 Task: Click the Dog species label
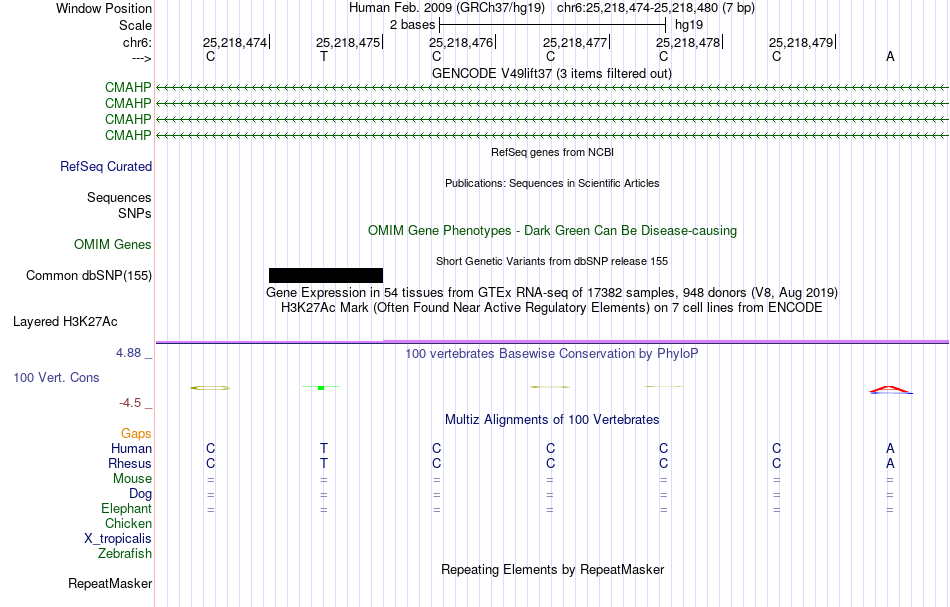point(140,494)
